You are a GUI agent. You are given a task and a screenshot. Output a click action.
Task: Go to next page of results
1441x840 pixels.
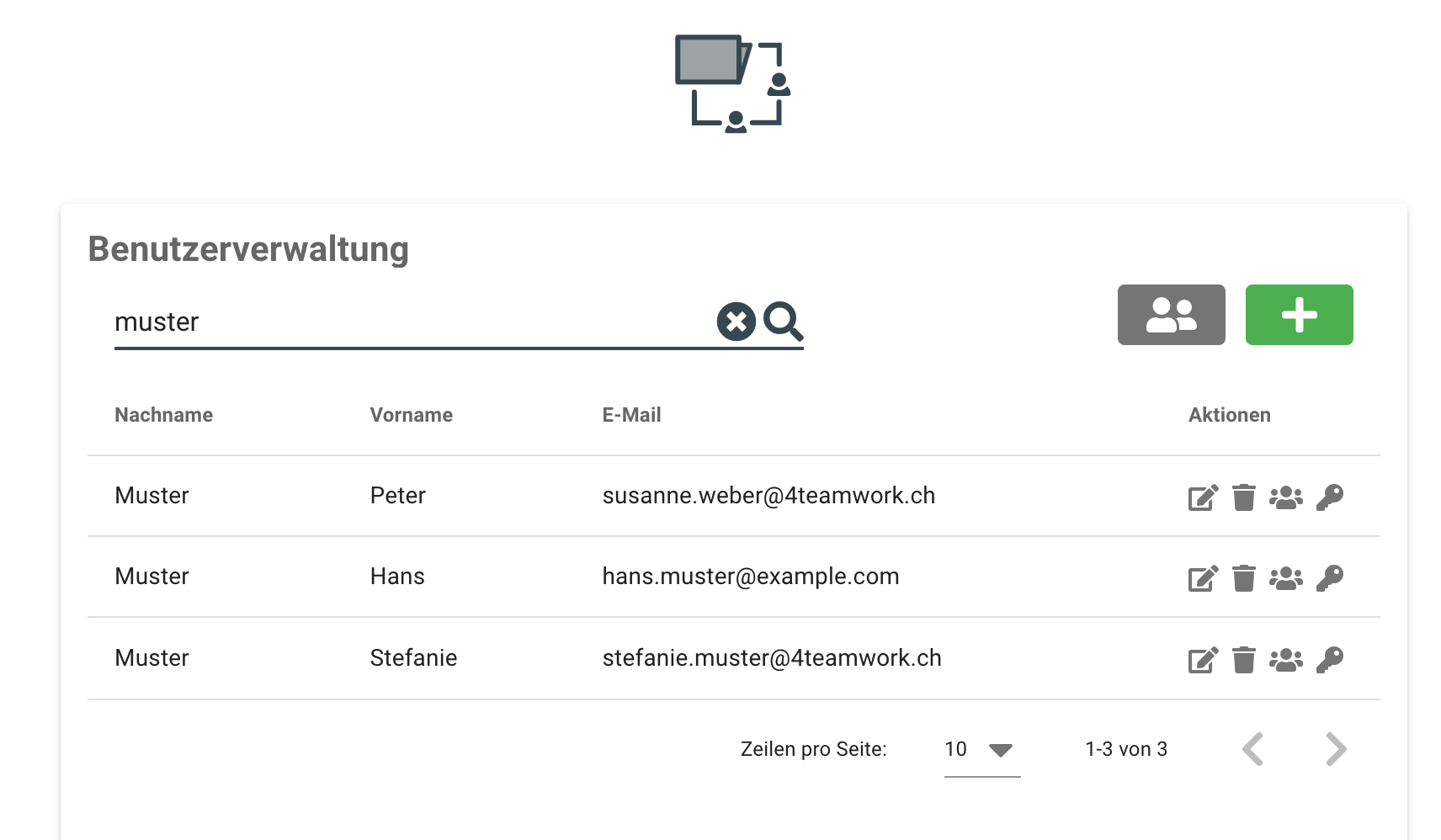click(1336, 749)
